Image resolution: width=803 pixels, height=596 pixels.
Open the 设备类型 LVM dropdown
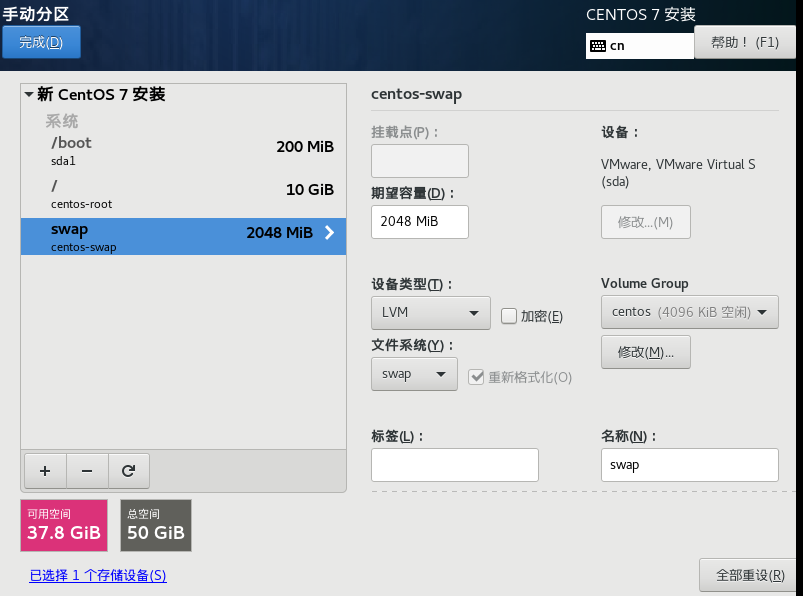coord(431,312)
